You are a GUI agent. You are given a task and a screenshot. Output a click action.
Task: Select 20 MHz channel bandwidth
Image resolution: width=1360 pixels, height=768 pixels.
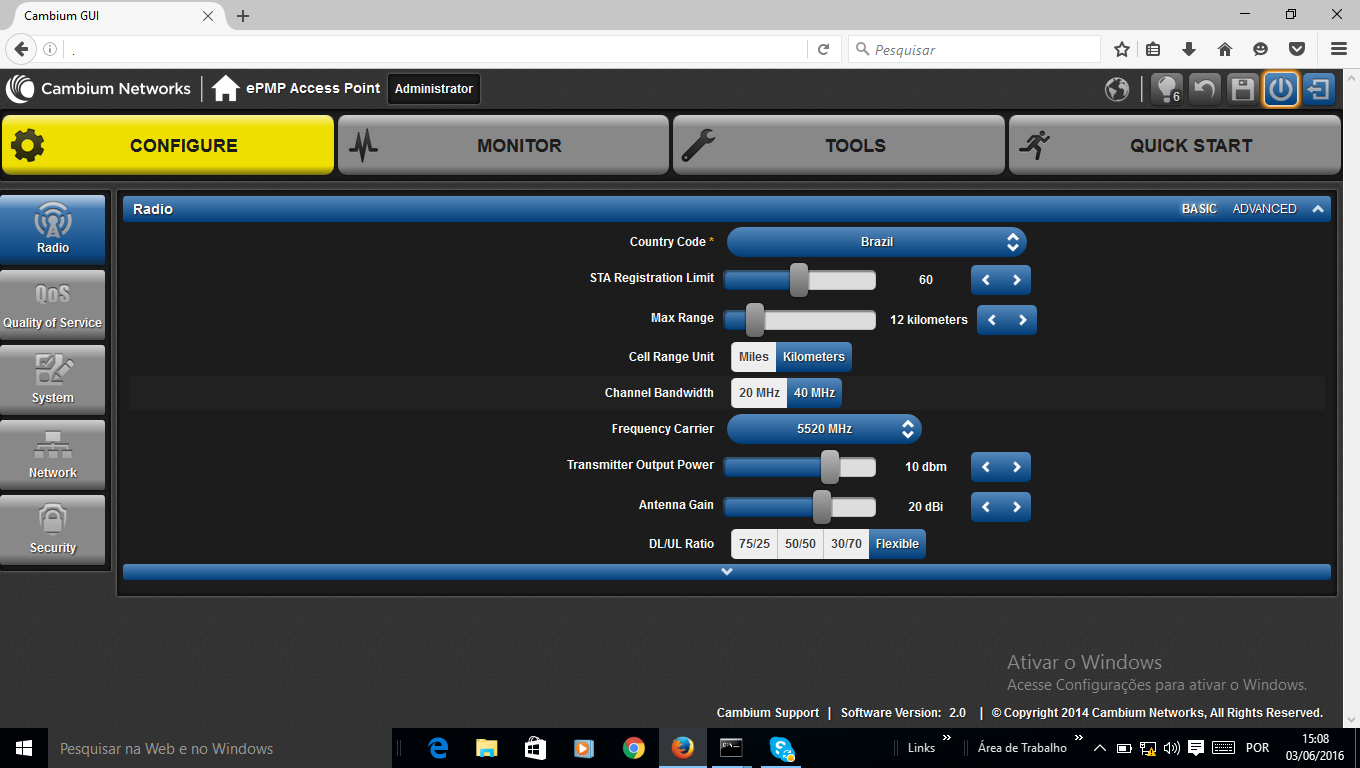760,393
